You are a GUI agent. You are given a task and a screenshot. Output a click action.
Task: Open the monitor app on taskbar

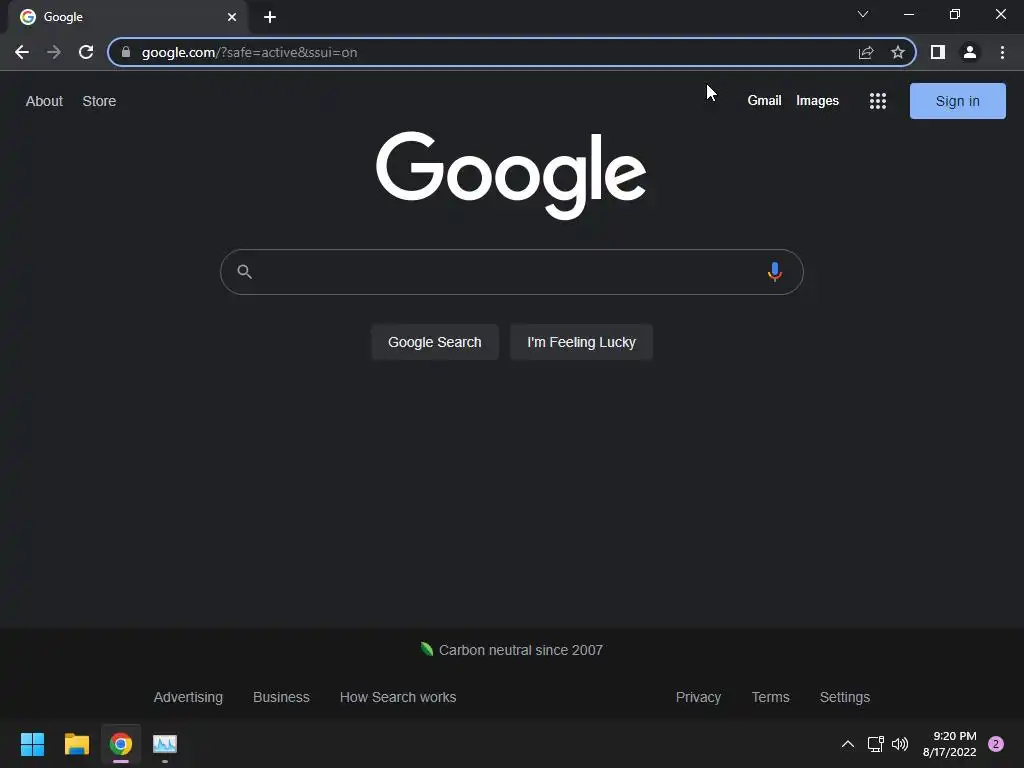(x=165, y=744)
